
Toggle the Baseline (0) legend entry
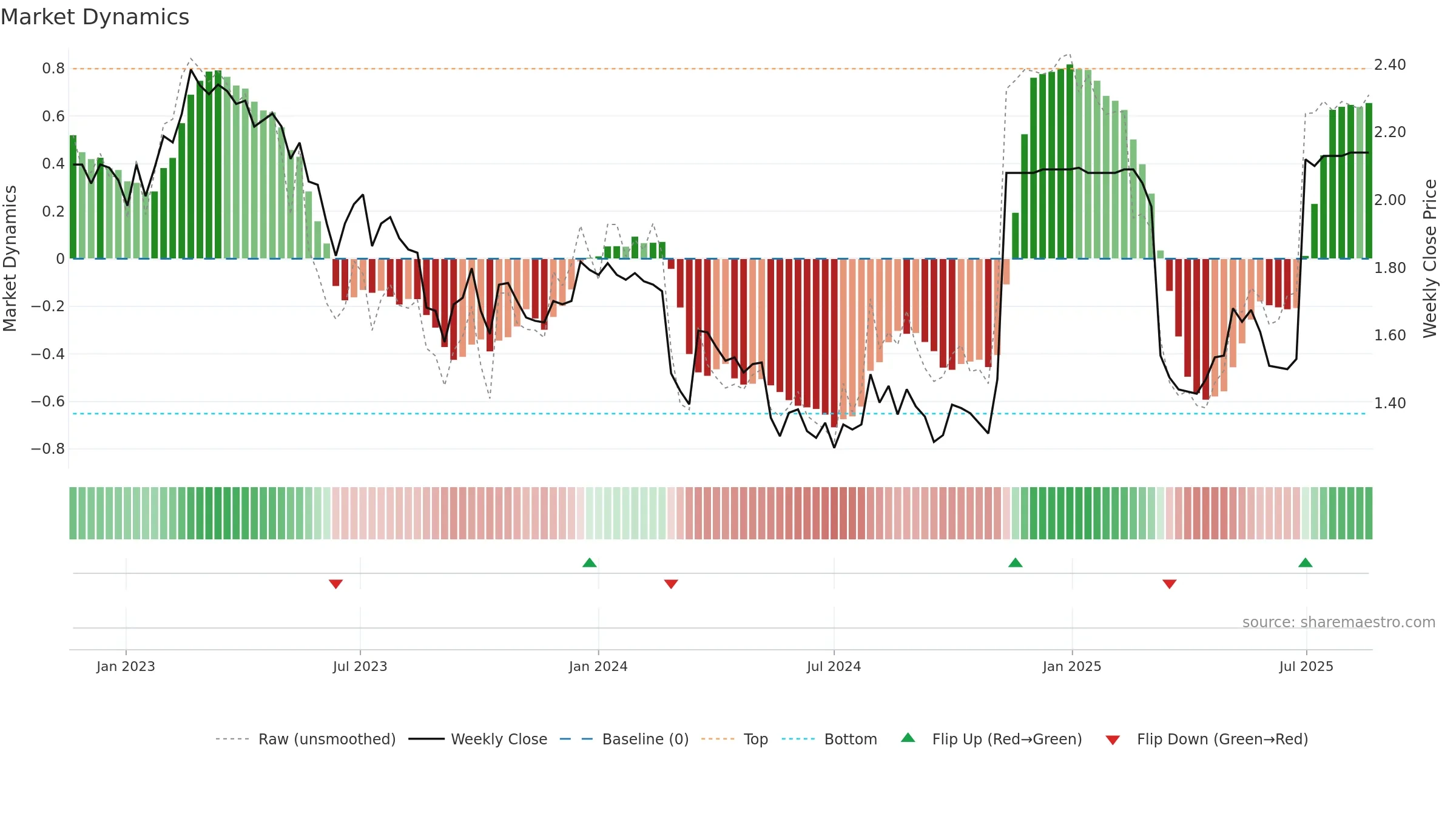[x=624, y=739]
